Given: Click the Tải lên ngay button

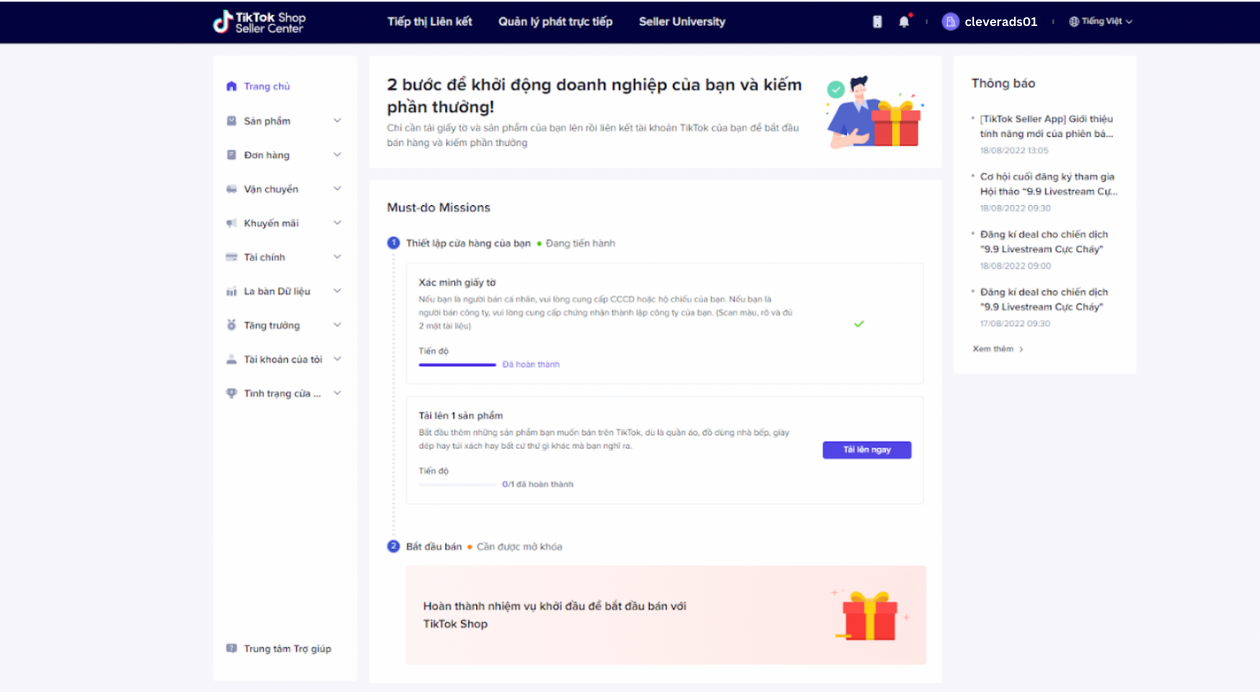Looking at the screenshot, I should click(867, 450).
